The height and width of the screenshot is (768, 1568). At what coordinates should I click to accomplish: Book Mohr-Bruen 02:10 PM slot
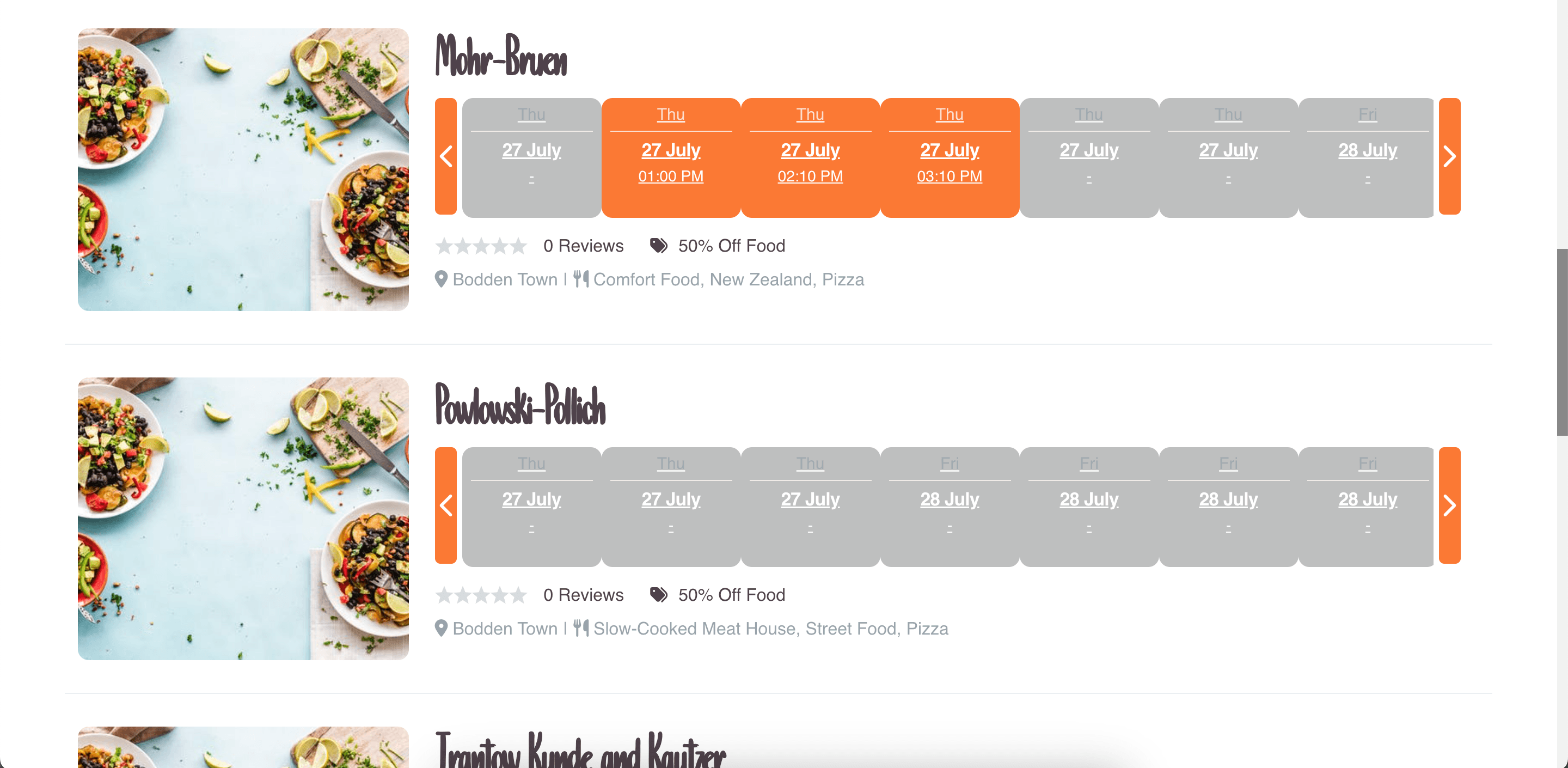810,157
